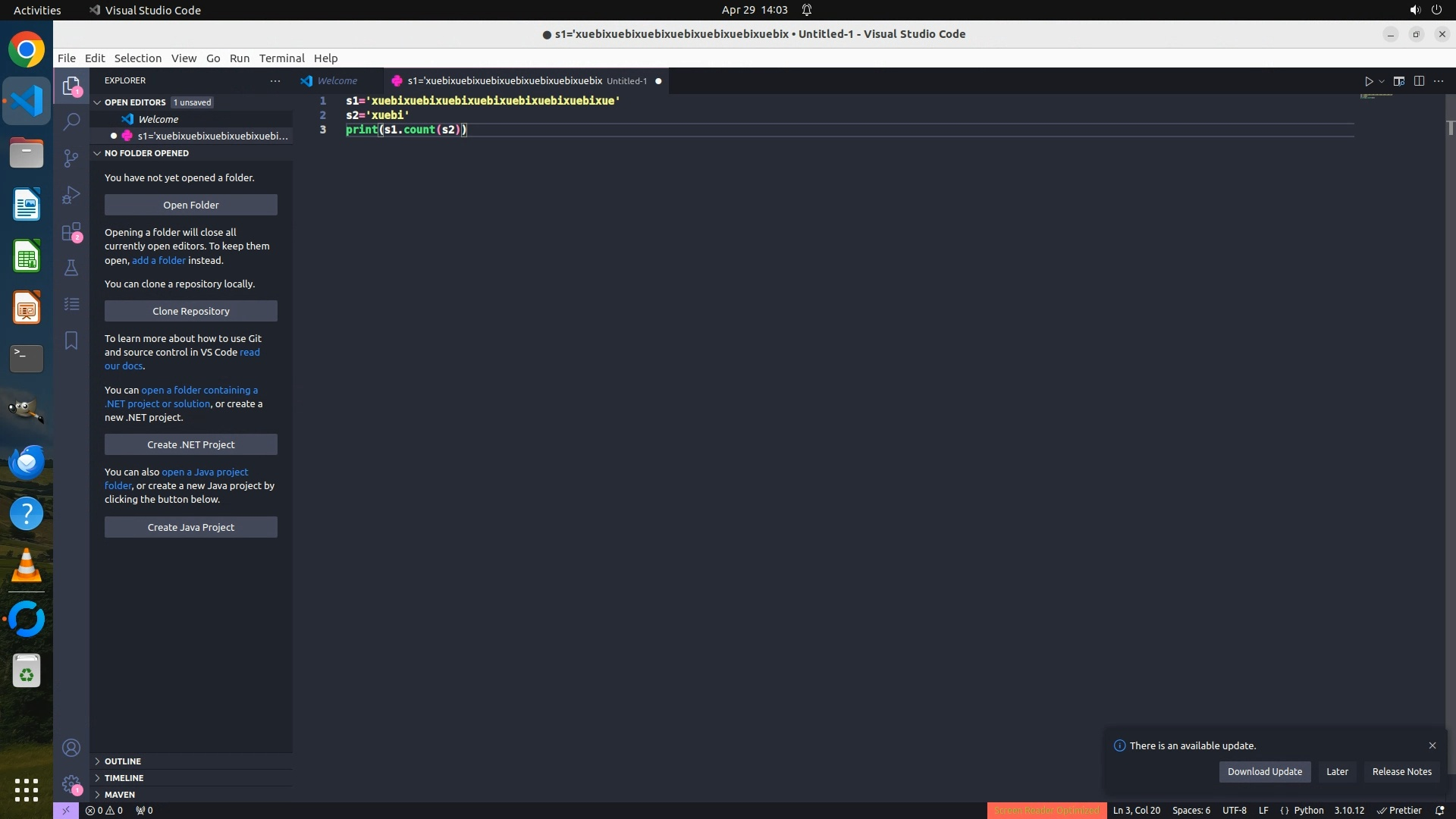Click the Run Python File play button

[x=1369, y=81]
